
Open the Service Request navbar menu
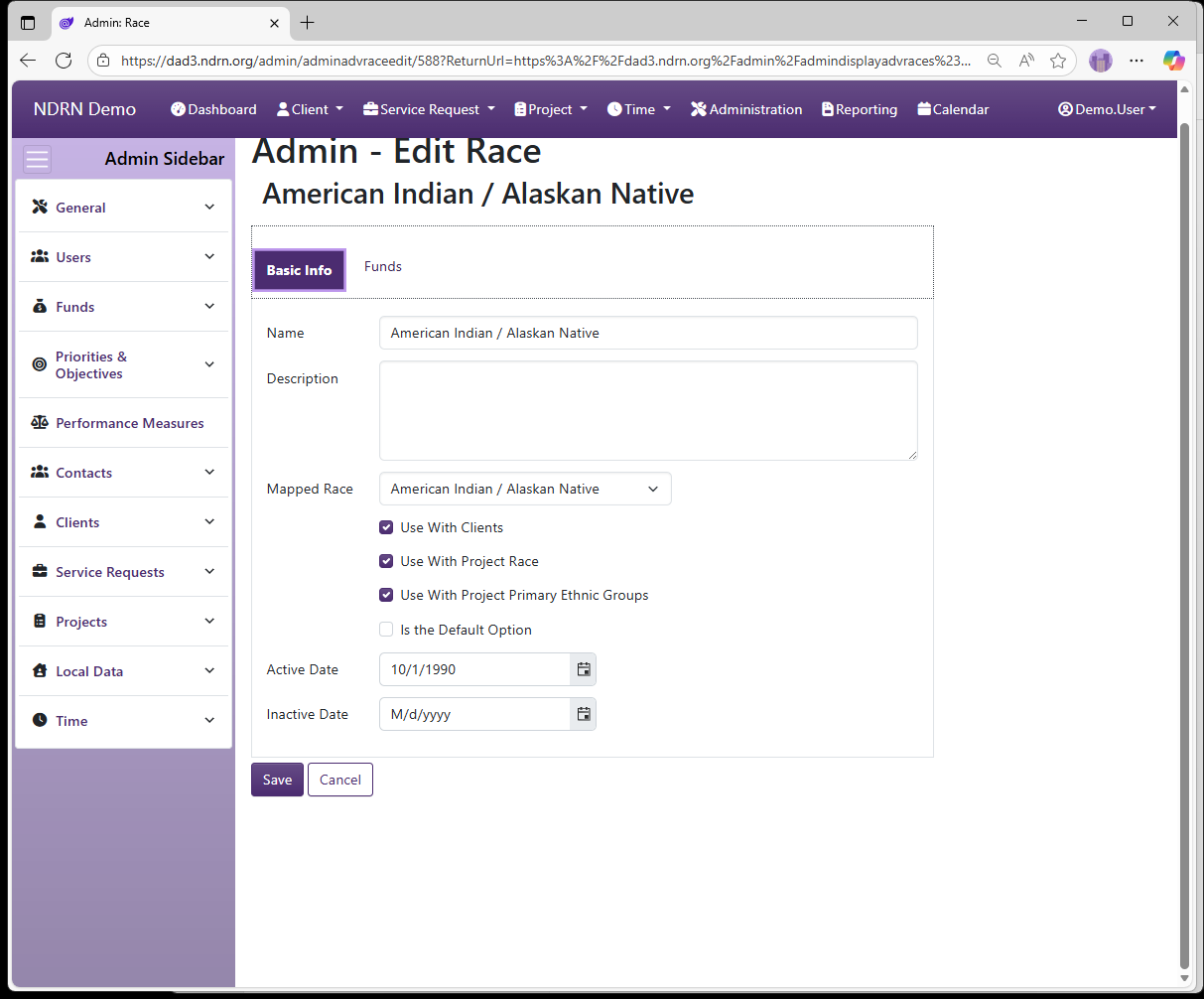coord(429,109)
